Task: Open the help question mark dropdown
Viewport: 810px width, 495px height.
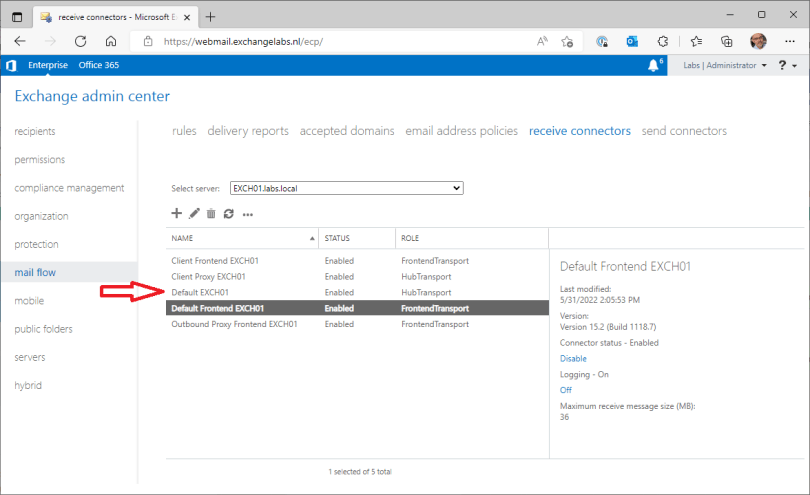Action: [x=786, y=65]
